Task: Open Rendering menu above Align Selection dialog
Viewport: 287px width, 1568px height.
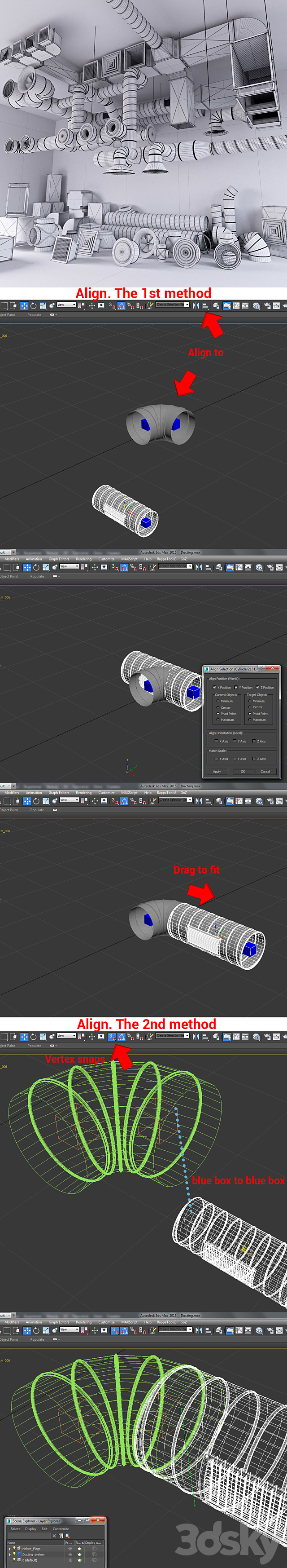Action: (84, 559)
